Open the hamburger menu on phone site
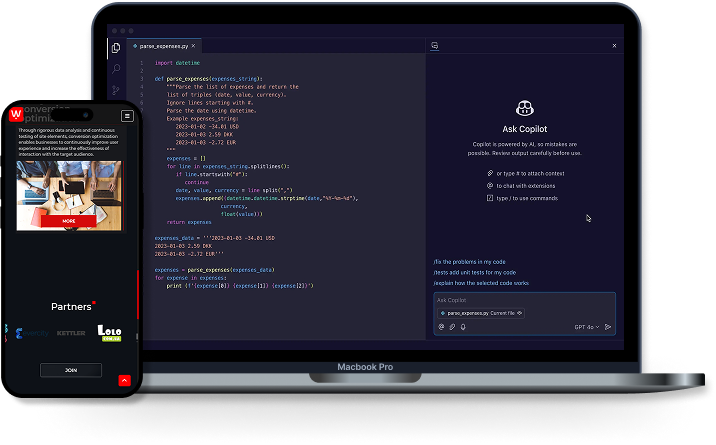This screenshot has width=716, height=445. (127, 116)
